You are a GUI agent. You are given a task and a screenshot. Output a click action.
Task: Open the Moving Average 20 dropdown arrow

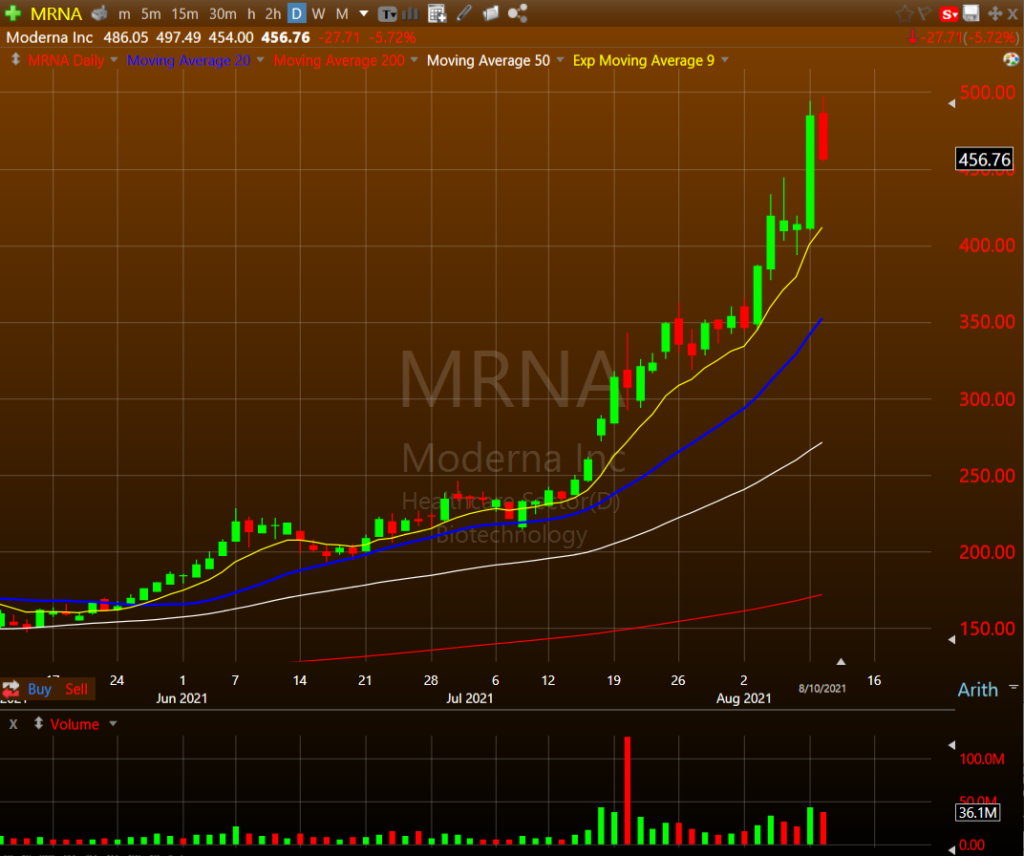tap(260, 60)
